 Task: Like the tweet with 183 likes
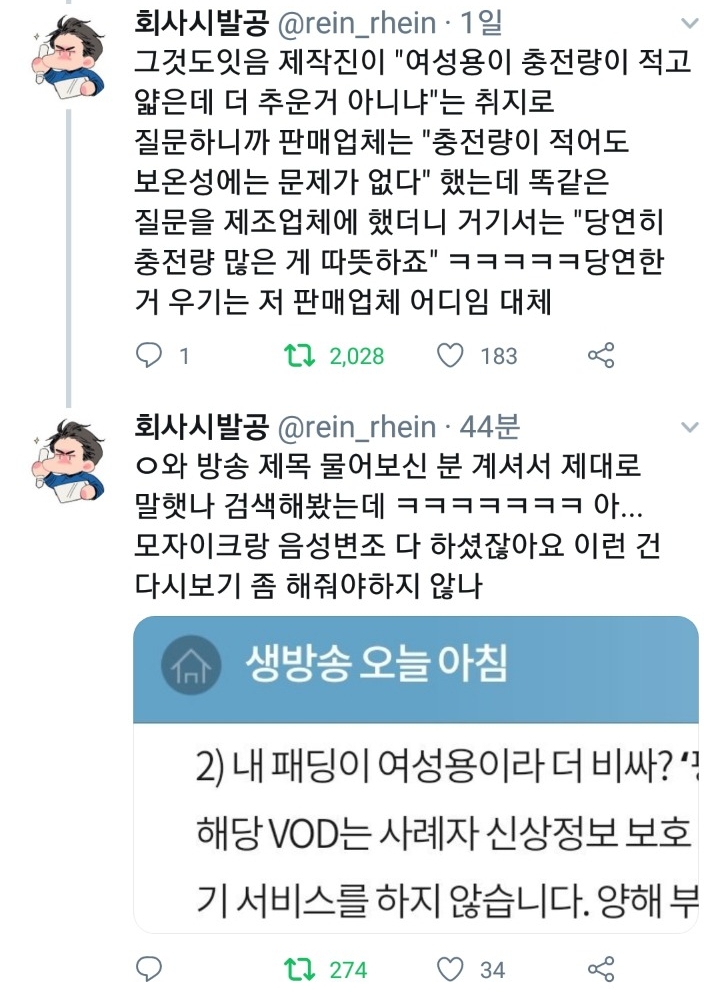(x=450, y=356)
